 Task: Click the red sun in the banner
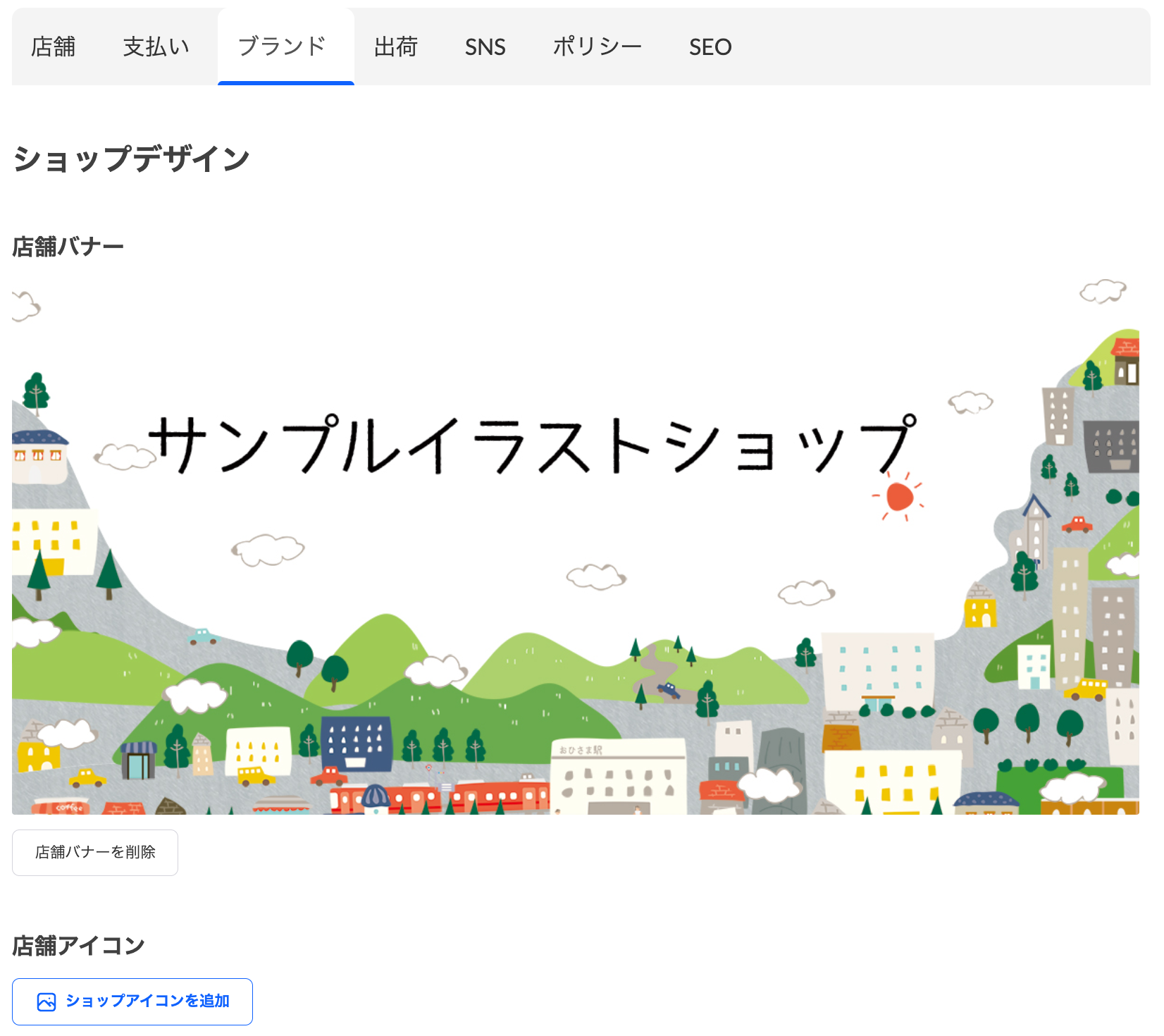click(x=899, y=497)
